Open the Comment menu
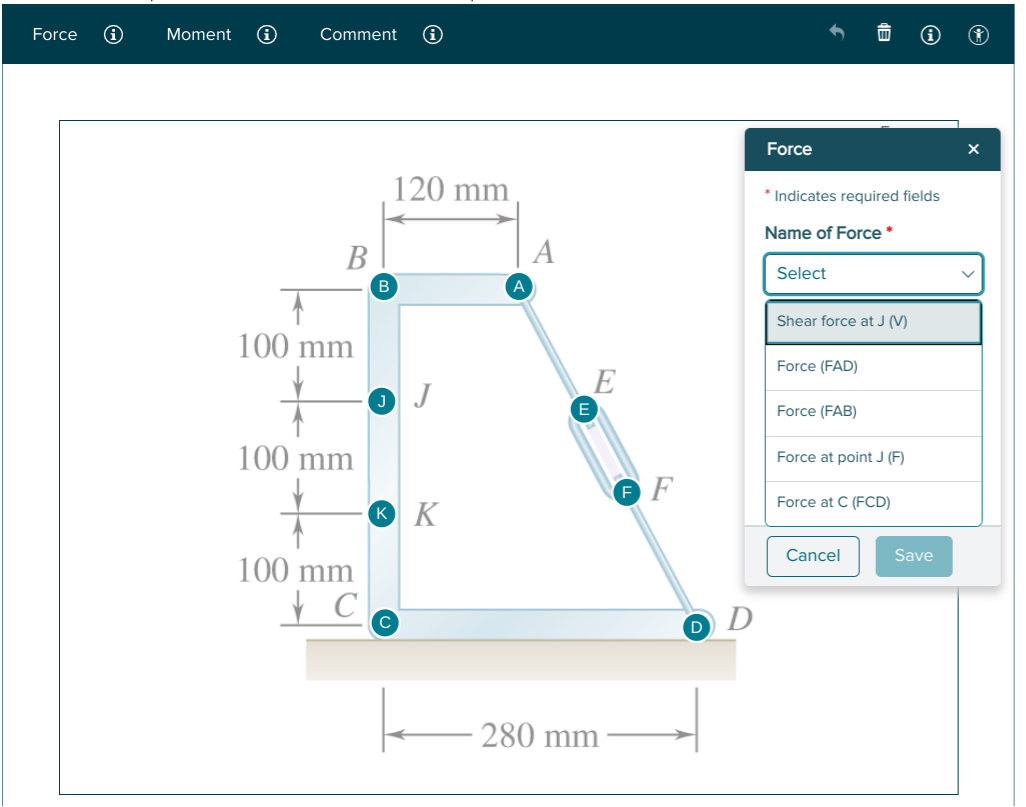Viewport: 1026px width, 807px height. coord(358,34)
